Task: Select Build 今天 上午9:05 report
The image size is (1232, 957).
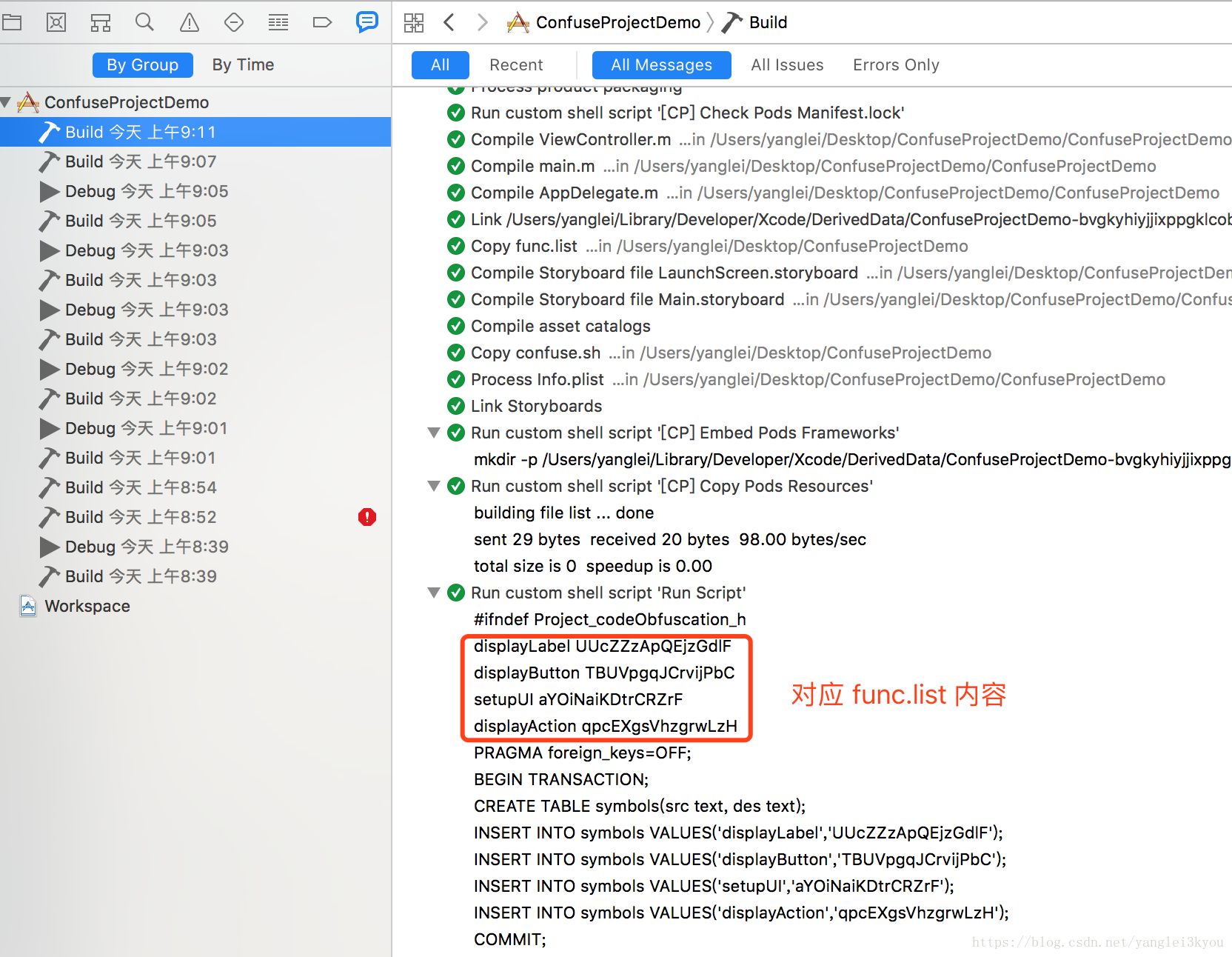Action: [195, 221]
